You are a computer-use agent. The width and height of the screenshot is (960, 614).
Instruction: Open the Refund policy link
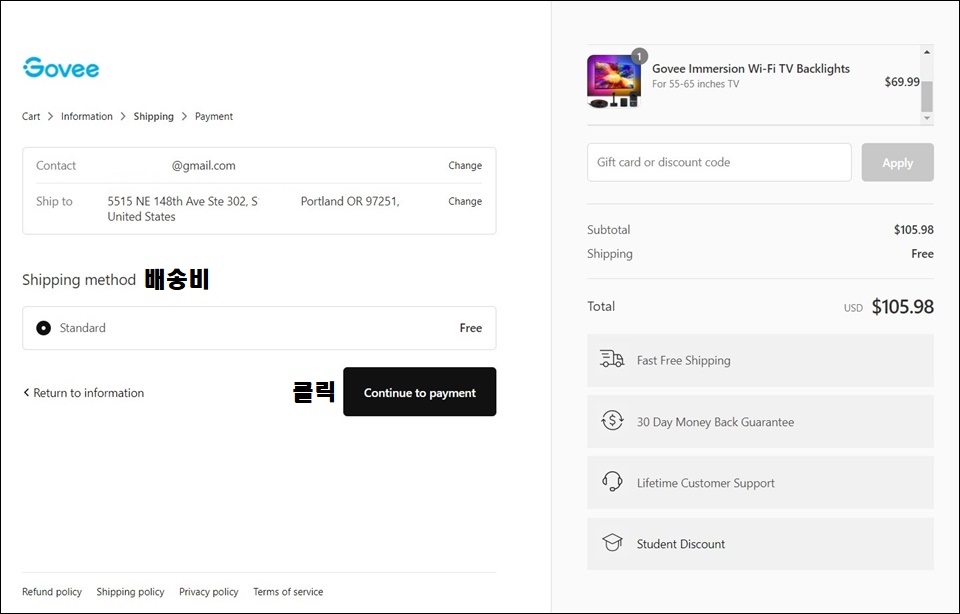pos(52,592)
